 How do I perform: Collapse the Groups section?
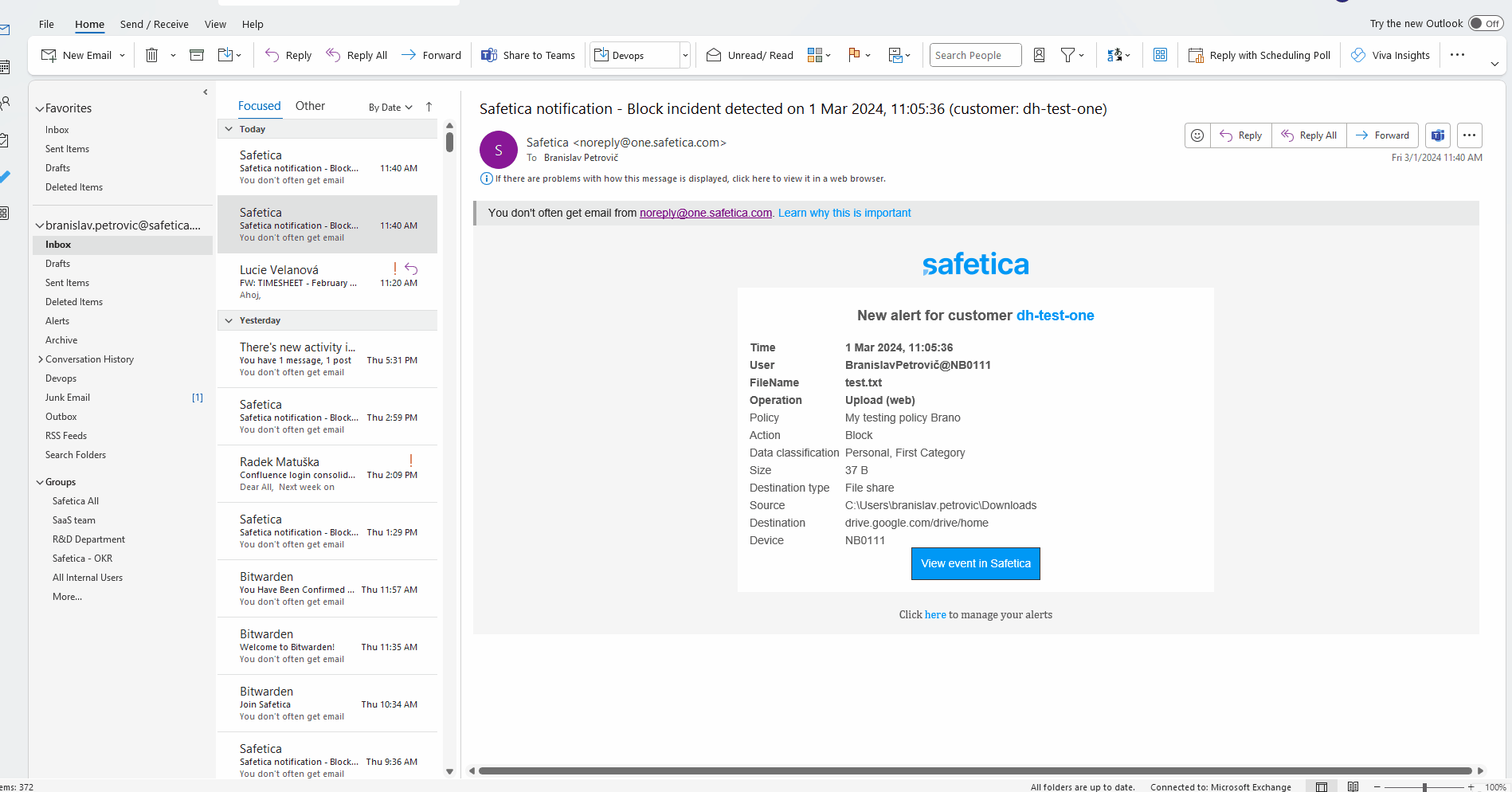click(40, 482)
